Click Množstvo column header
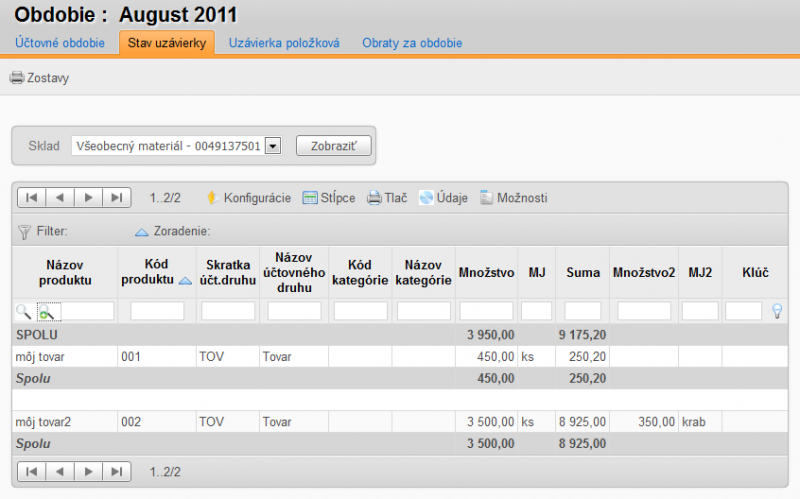Image resolution: width=800 pixels, height=499 pixels. click(x=486, y=272)
